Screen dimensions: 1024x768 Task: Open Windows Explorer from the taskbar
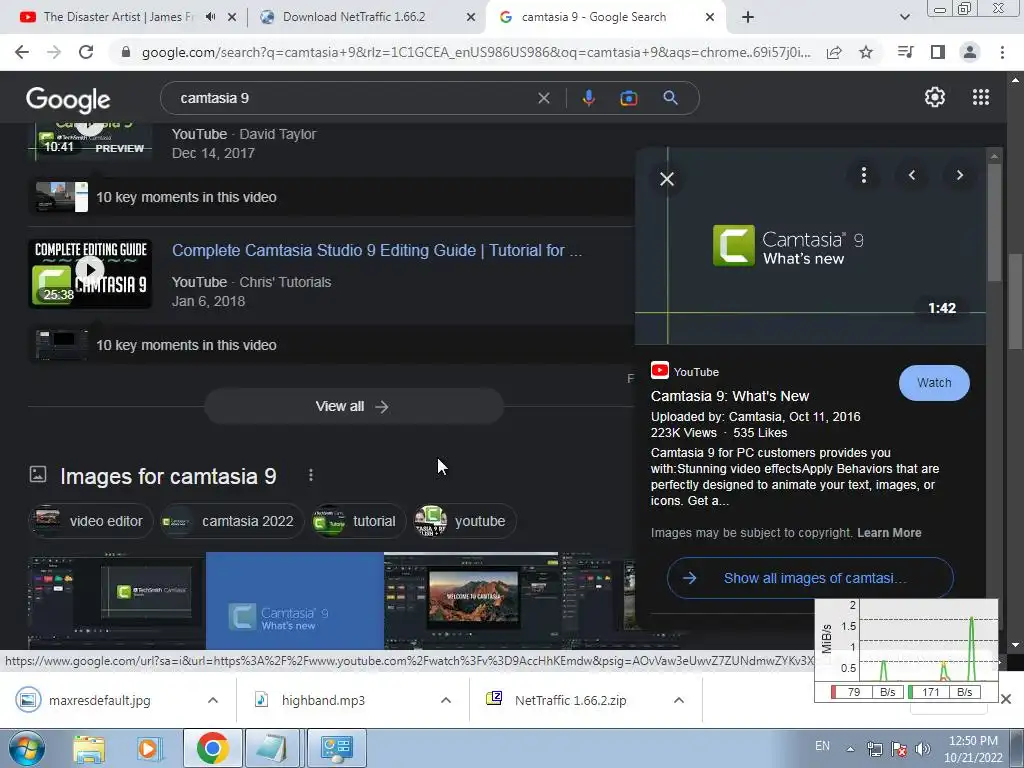click(x=89, y=748)
